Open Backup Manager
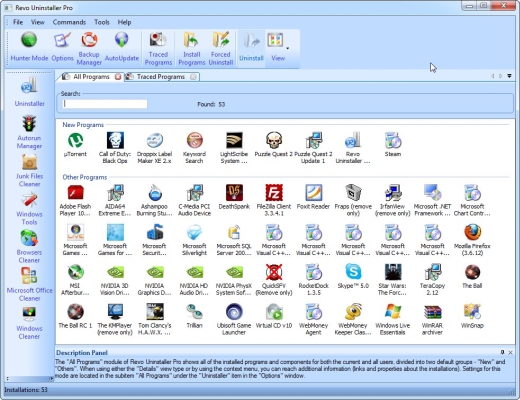520x400 pixels. click(x=89, y=49)
